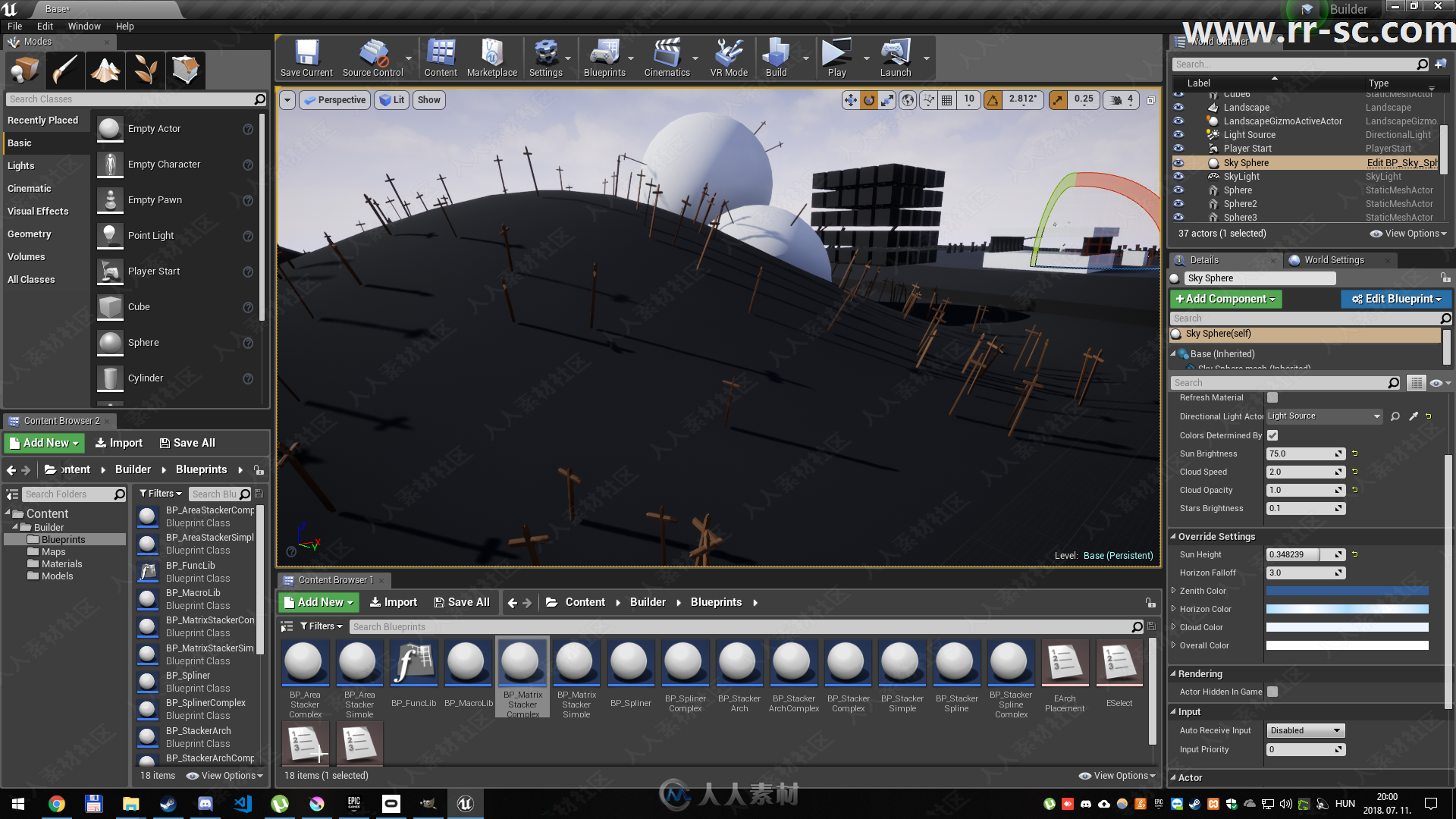The image size is (1456, 819).
Task: Uncheck Colors Determined By Sun Position
Action: 1272,435
